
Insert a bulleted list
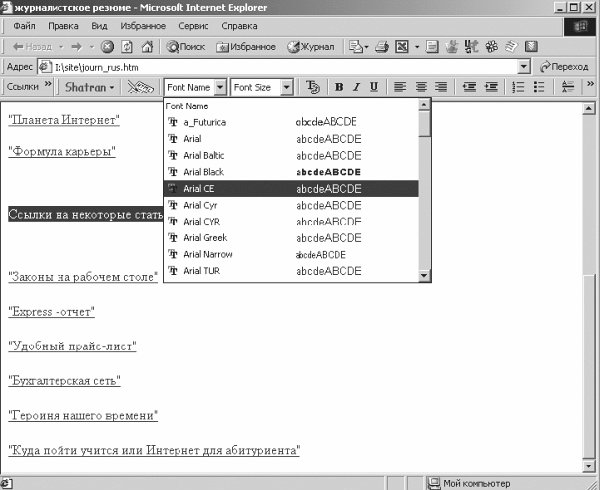[x=539, y=87]
